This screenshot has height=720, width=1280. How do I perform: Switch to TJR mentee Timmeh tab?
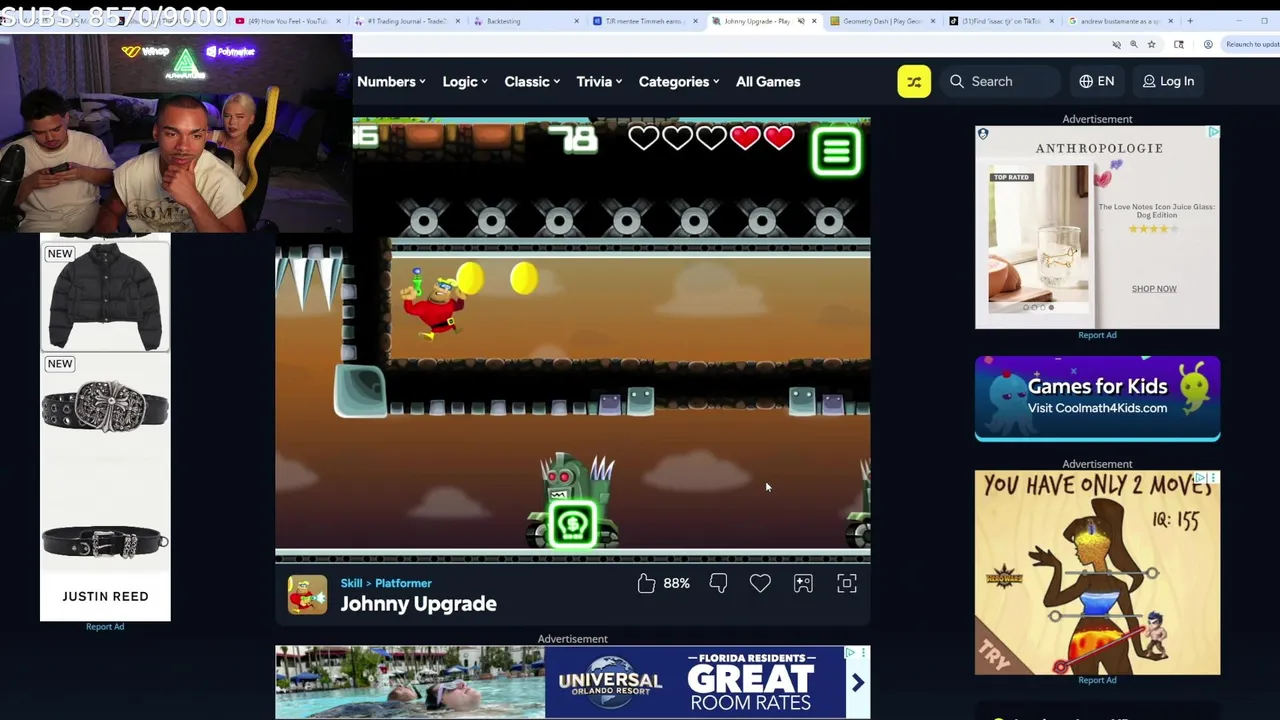pos(646,21)
